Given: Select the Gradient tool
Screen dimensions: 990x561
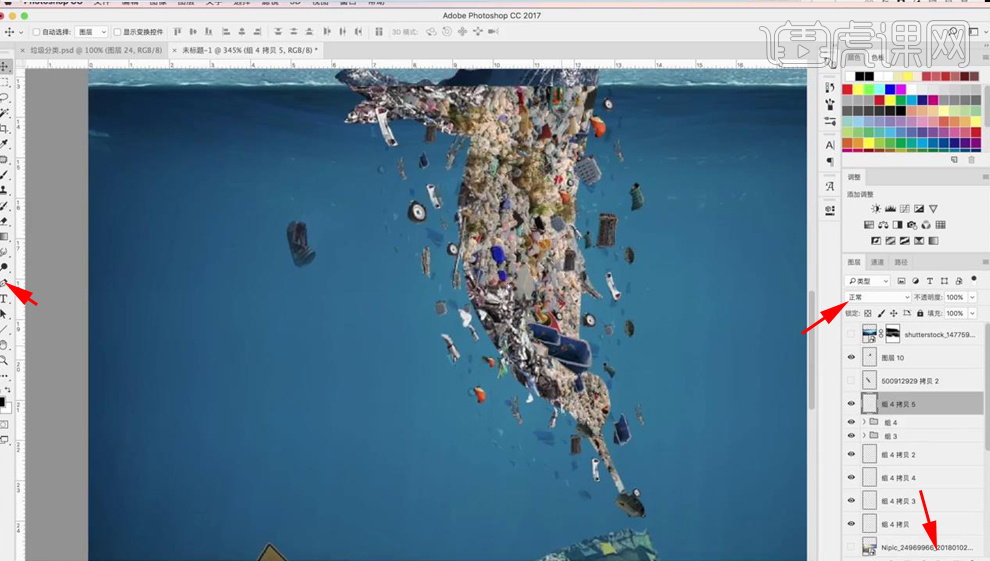Looking at the screenshot, I should 4,237.
